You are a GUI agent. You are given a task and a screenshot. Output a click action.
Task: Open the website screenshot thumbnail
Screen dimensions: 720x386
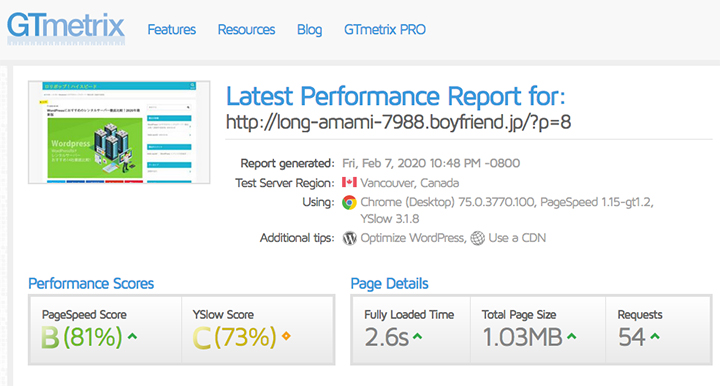click(x=119, y=132)
